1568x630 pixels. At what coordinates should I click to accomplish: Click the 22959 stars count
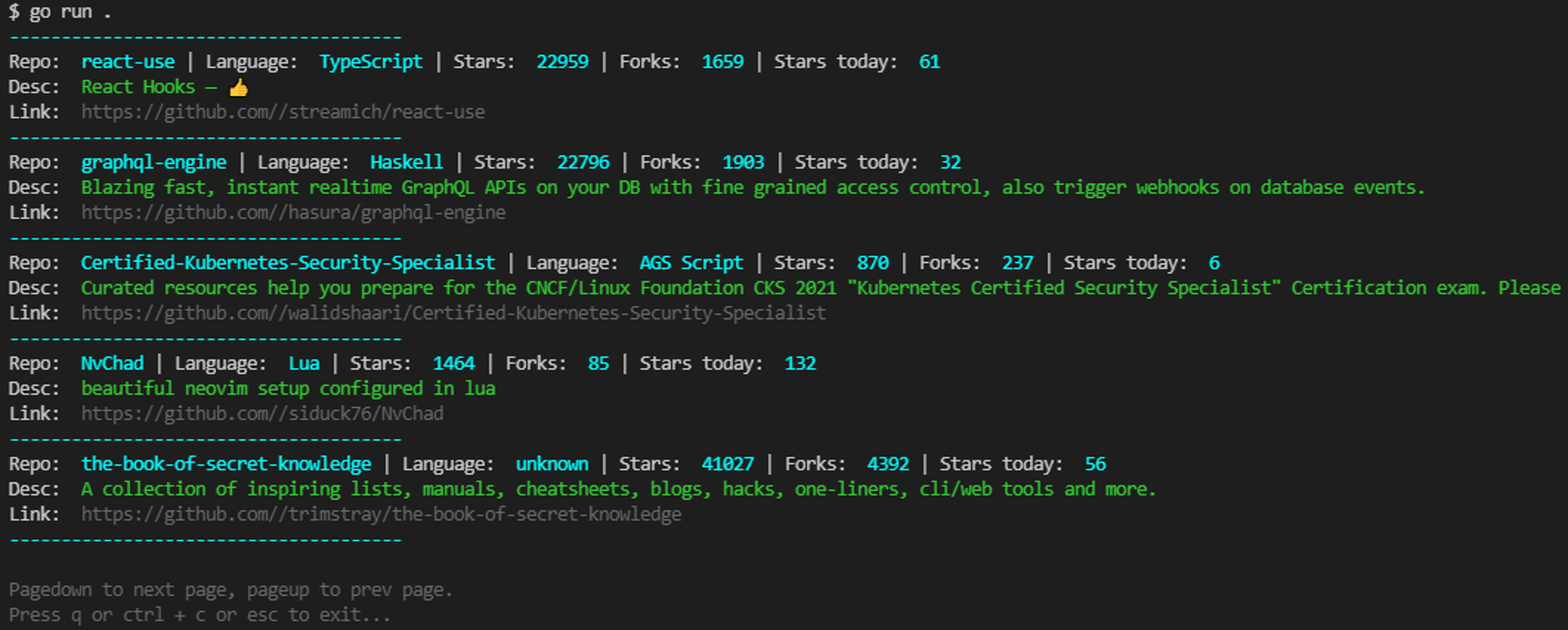pos(562,62)
